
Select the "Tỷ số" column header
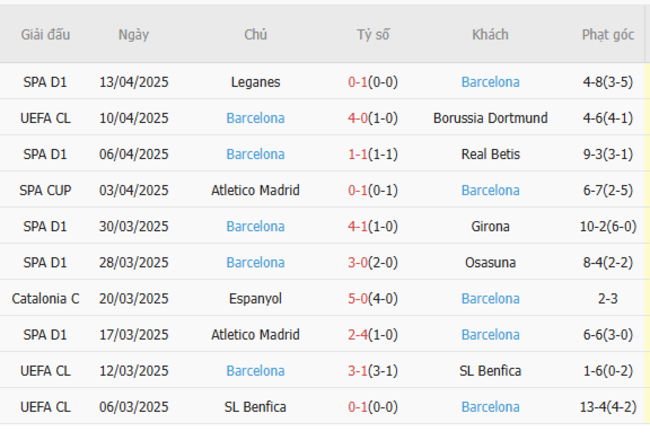pyautogui.click(x=372, y=35)
